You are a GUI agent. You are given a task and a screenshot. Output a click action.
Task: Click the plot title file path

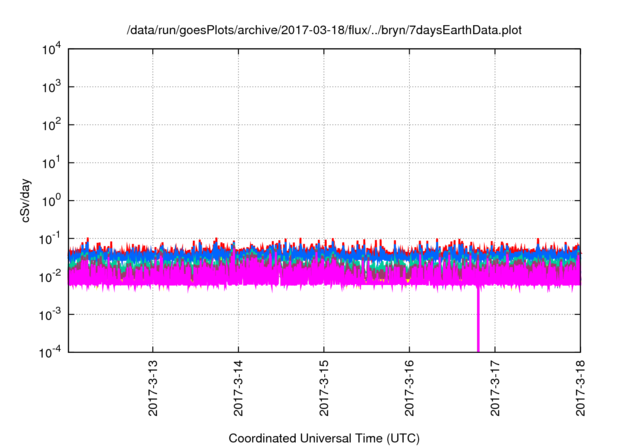tap(324, 31)
